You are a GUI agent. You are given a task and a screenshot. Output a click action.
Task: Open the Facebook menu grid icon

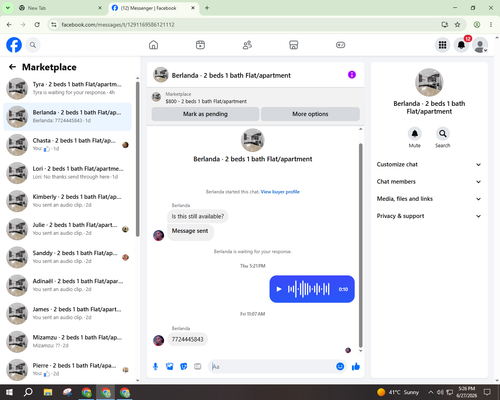coord(442,45)
